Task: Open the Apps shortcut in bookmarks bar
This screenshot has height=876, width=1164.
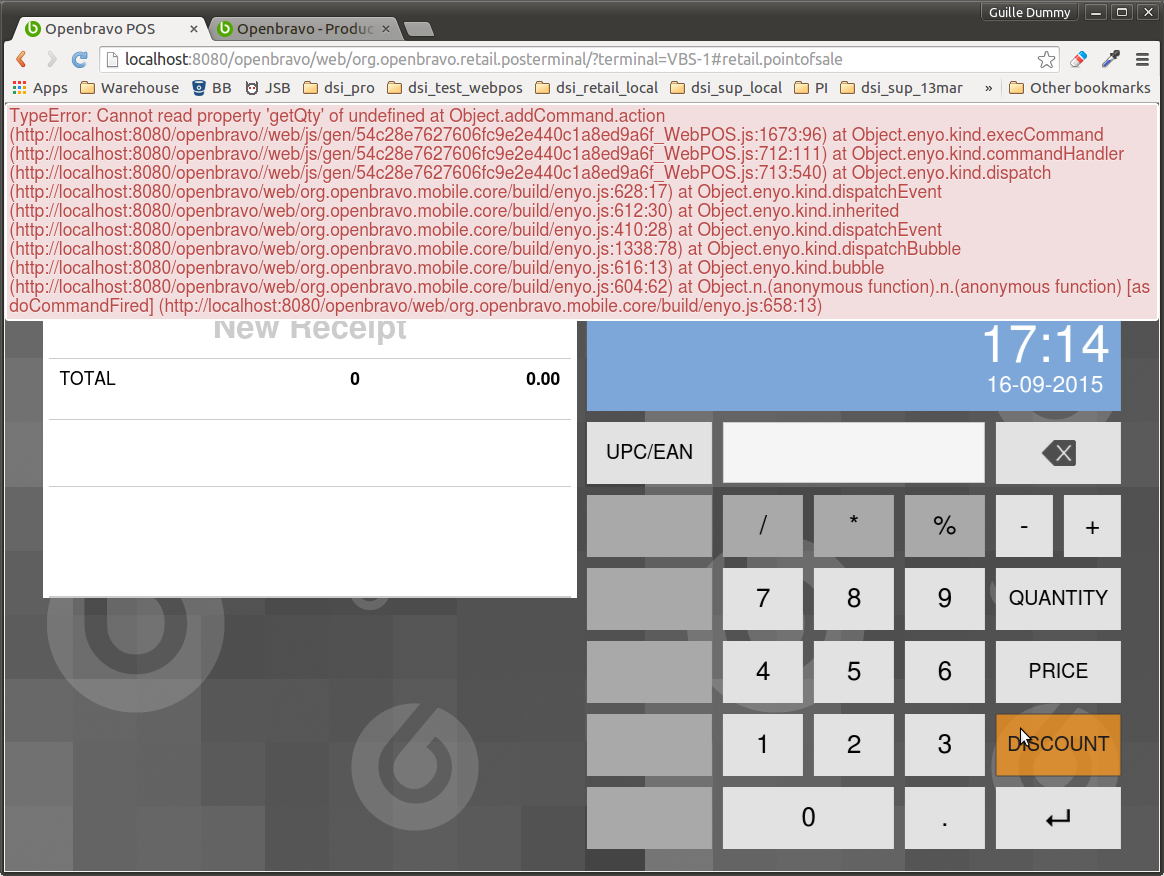Action: tap(40, 88)
